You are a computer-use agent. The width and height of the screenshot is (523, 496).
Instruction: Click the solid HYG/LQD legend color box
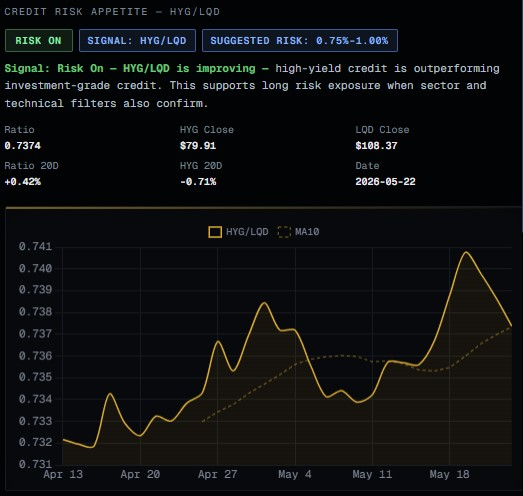pyautogui.click(x=215, y=232)
